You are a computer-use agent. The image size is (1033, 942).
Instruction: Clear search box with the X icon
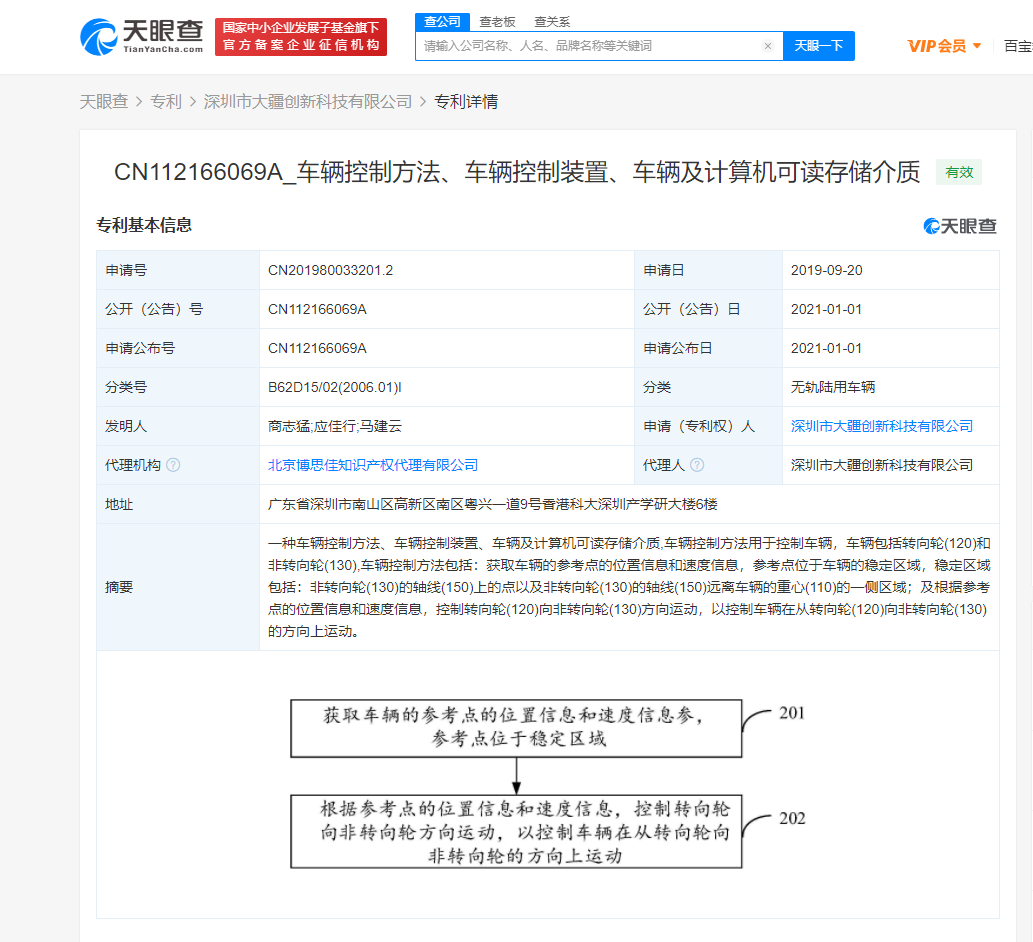pos(768,46)
